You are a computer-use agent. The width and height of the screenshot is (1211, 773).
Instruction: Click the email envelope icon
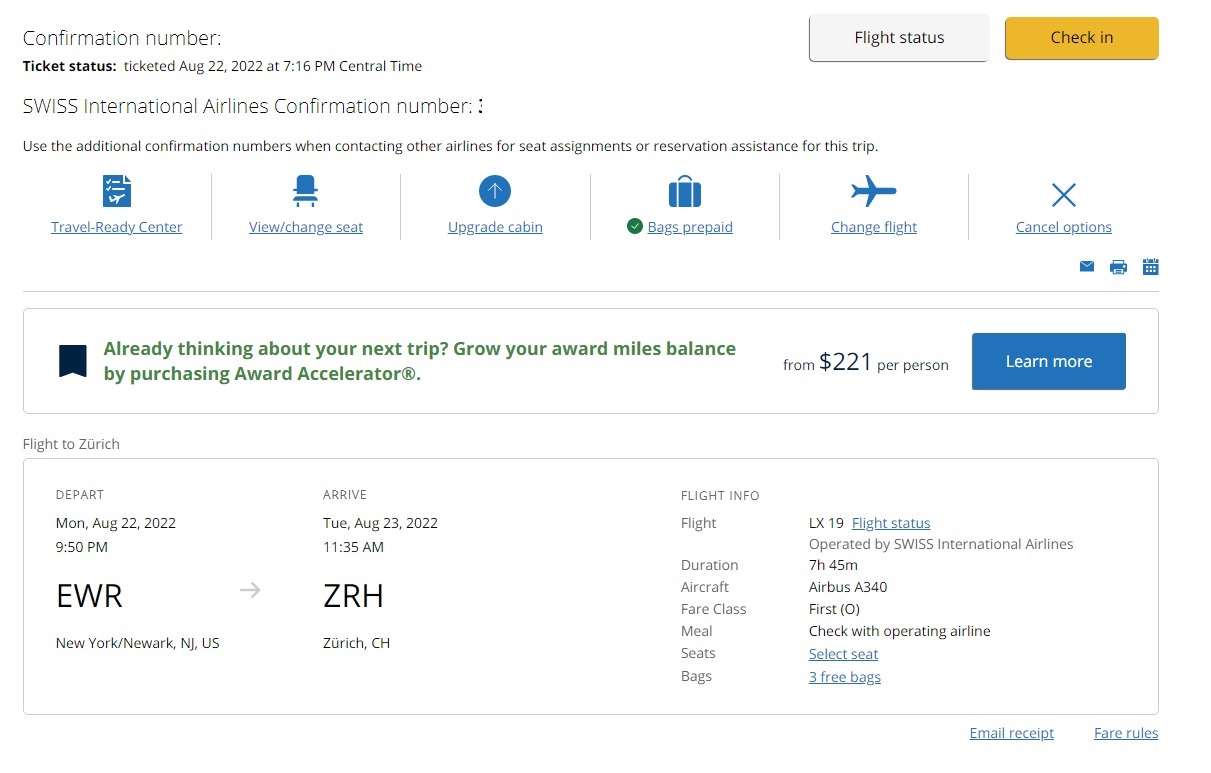coord(1087,266)
